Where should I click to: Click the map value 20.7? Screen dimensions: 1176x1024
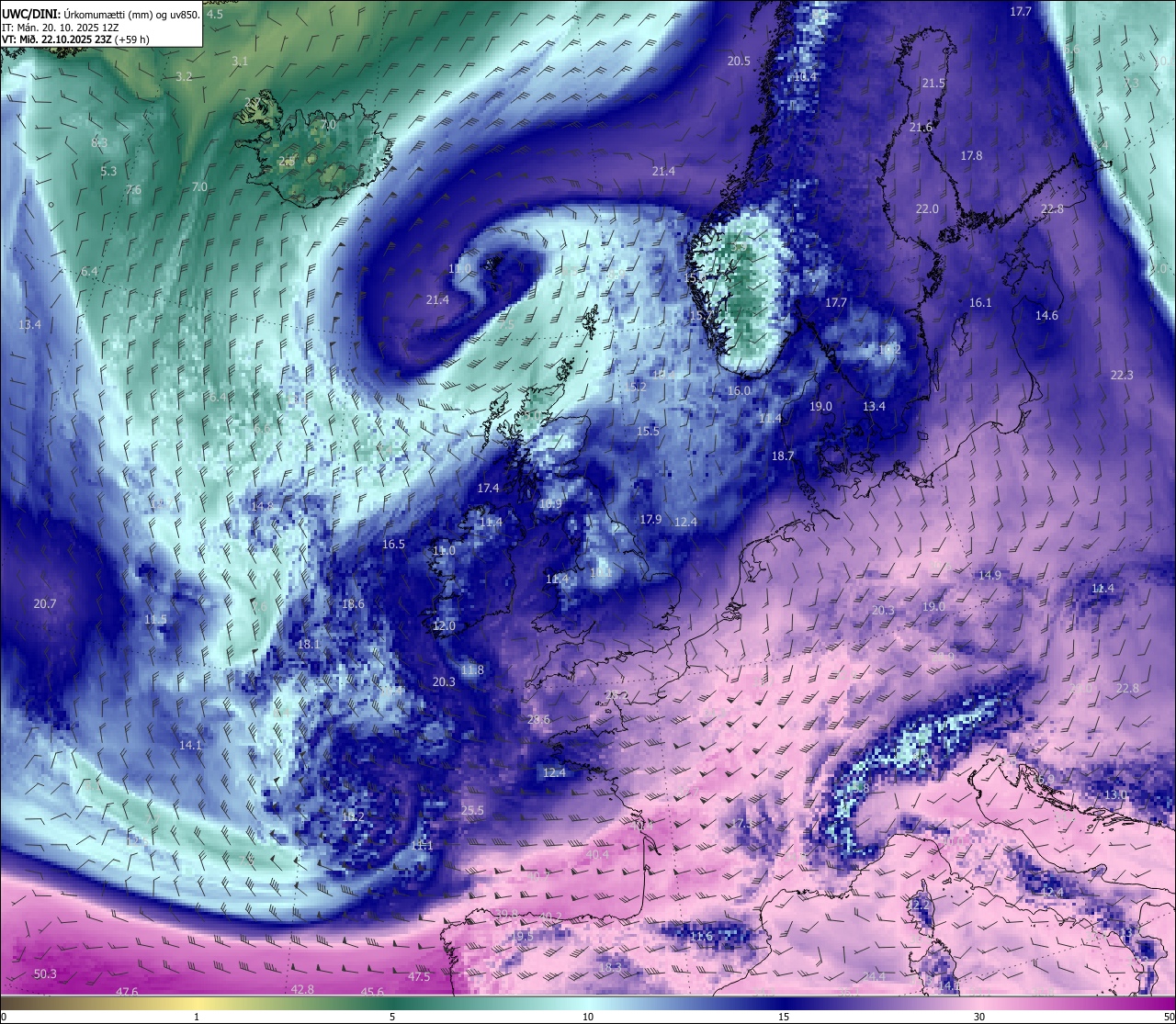(x=45, y=603)
